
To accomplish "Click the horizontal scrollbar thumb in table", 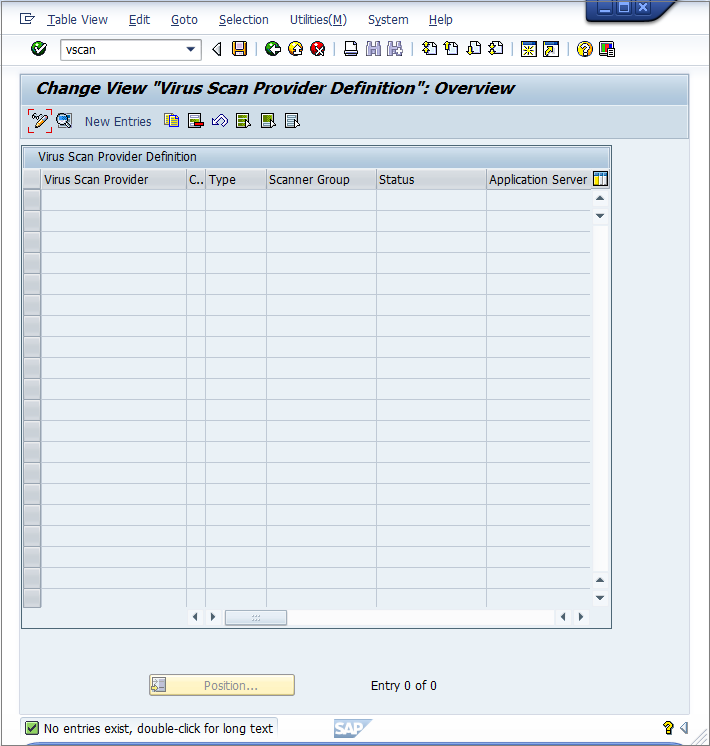I will point(255,618).
